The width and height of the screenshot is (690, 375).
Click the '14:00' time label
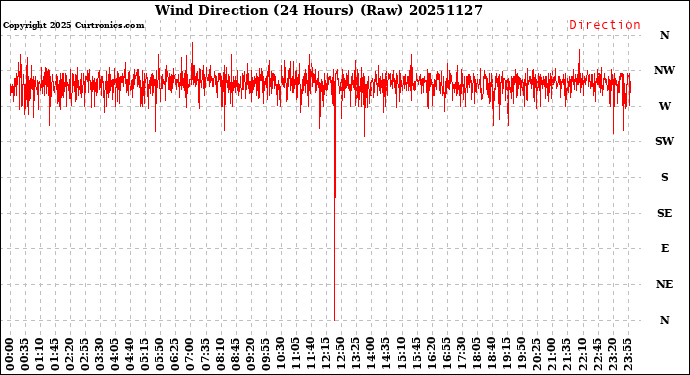pos(371,355)
